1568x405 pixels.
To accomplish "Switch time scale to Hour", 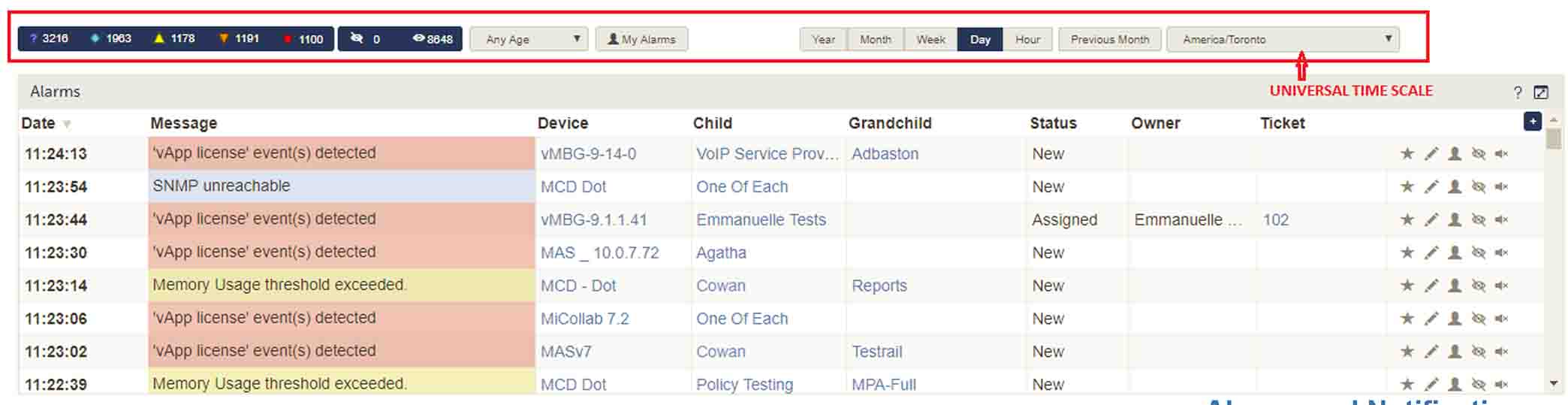I will 1027,39.
